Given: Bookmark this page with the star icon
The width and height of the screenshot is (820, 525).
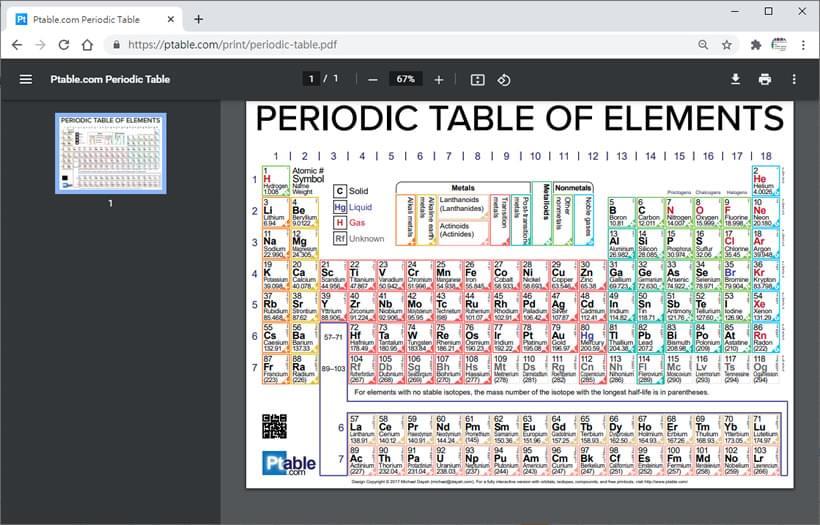Looking at the screenshot, I should [x=727, y=45].
